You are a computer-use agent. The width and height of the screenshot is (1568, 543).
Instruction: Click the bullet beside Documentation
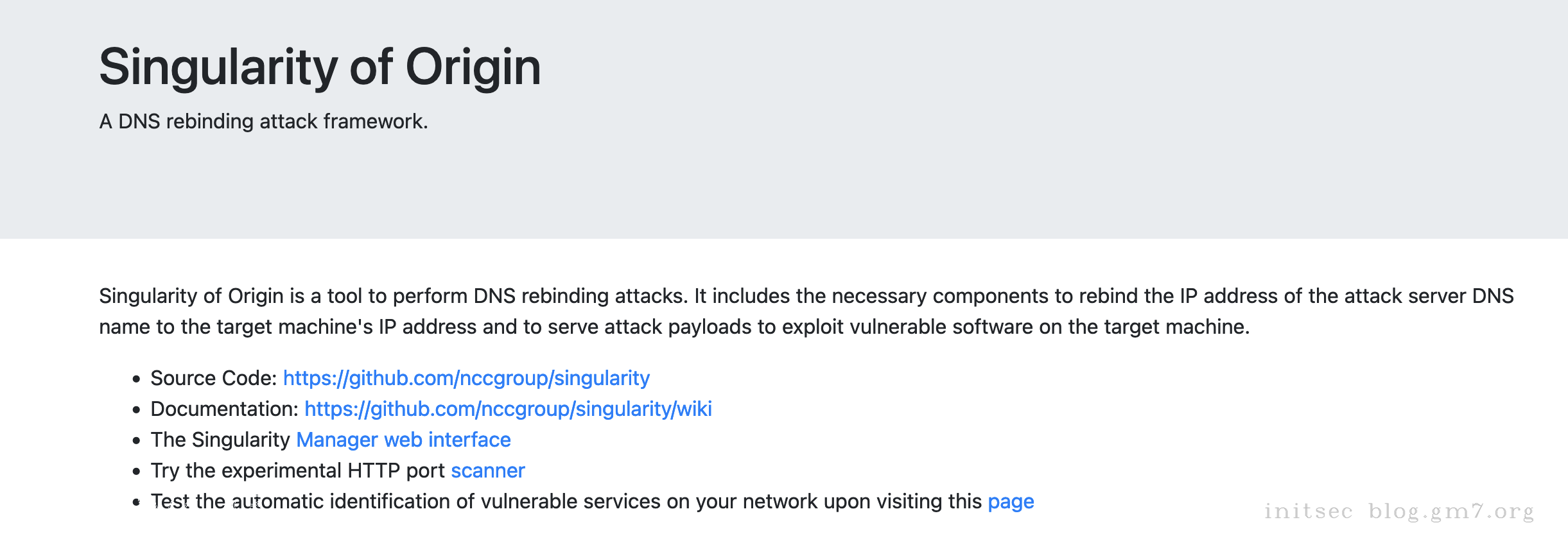(x=136, y=410)
